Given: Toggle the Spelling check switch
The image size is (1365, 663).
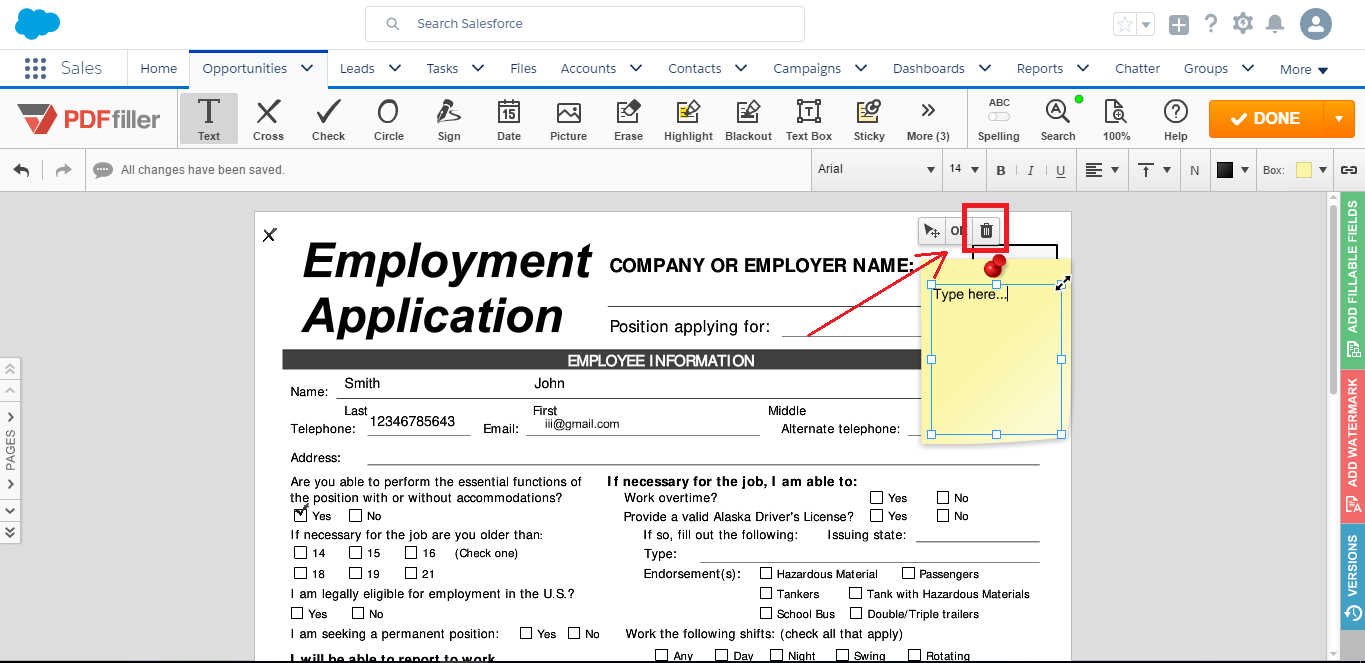Looking at the screenshot, I should click(x=998, y=117).
